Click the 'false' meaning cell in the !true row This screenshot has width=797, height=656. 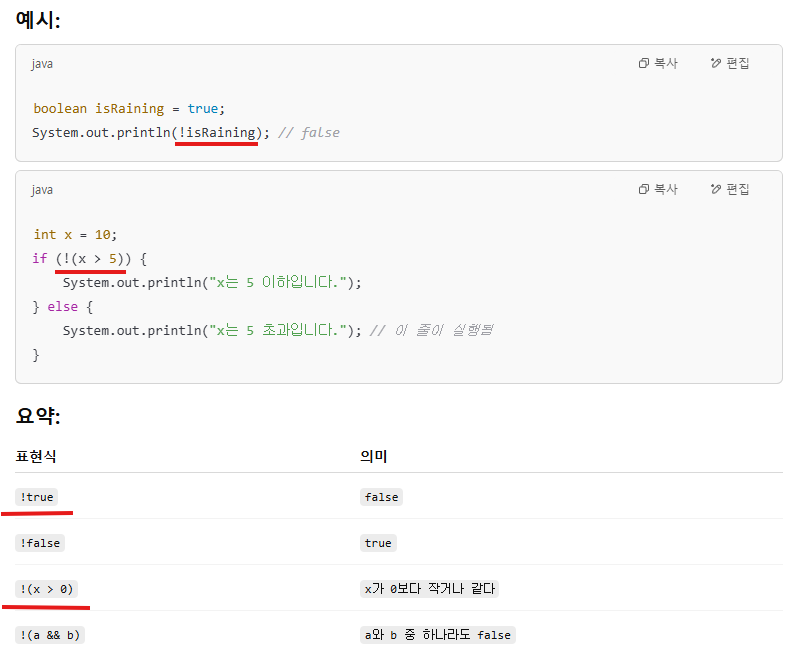pos(381,497)
